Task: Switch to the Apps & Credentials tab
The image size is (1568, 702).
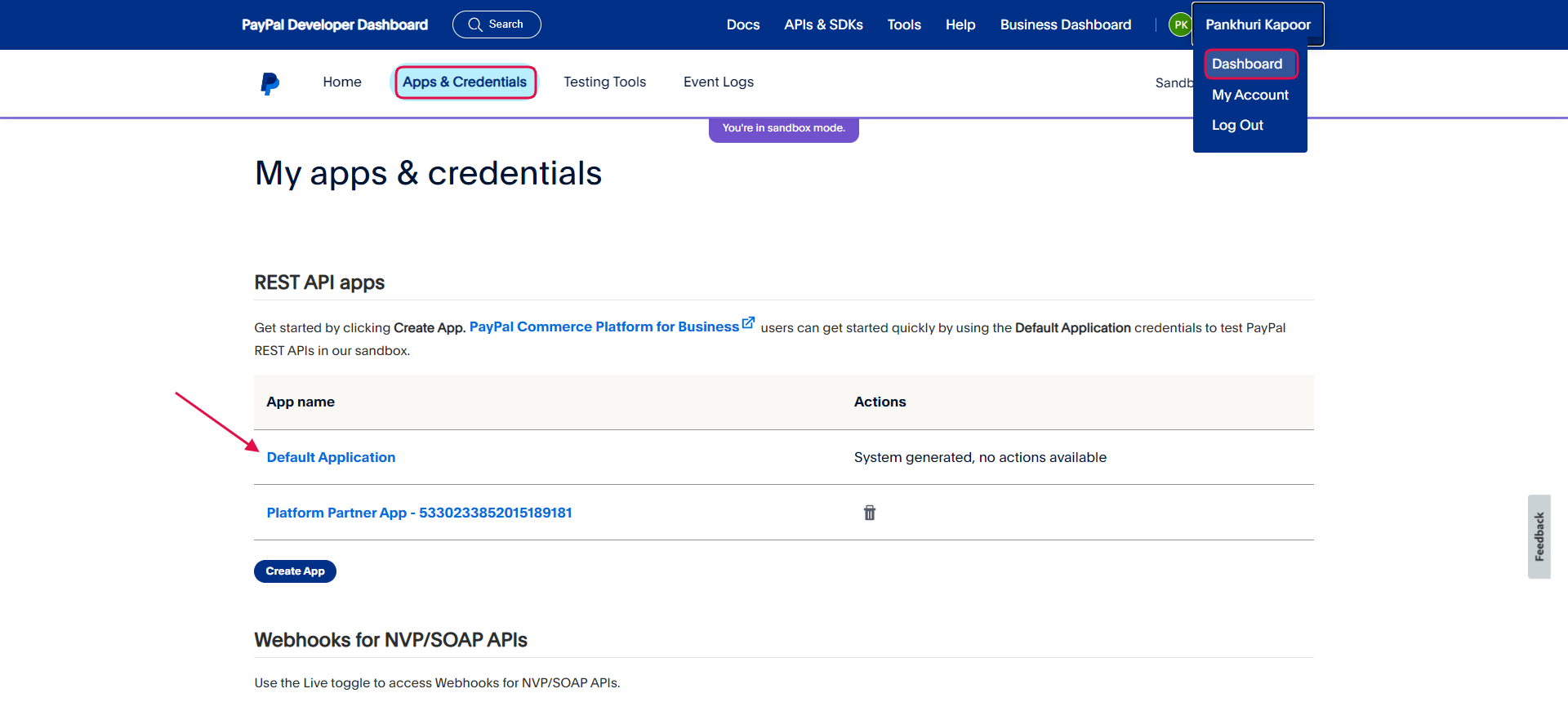Action: point(465,82)
